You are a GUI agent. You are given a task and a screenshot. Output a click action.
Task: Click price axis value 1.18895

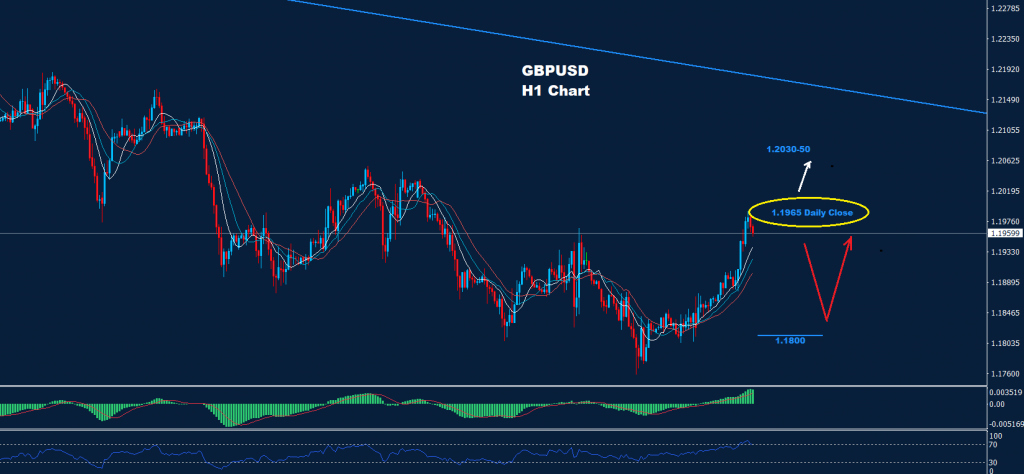1005,283
